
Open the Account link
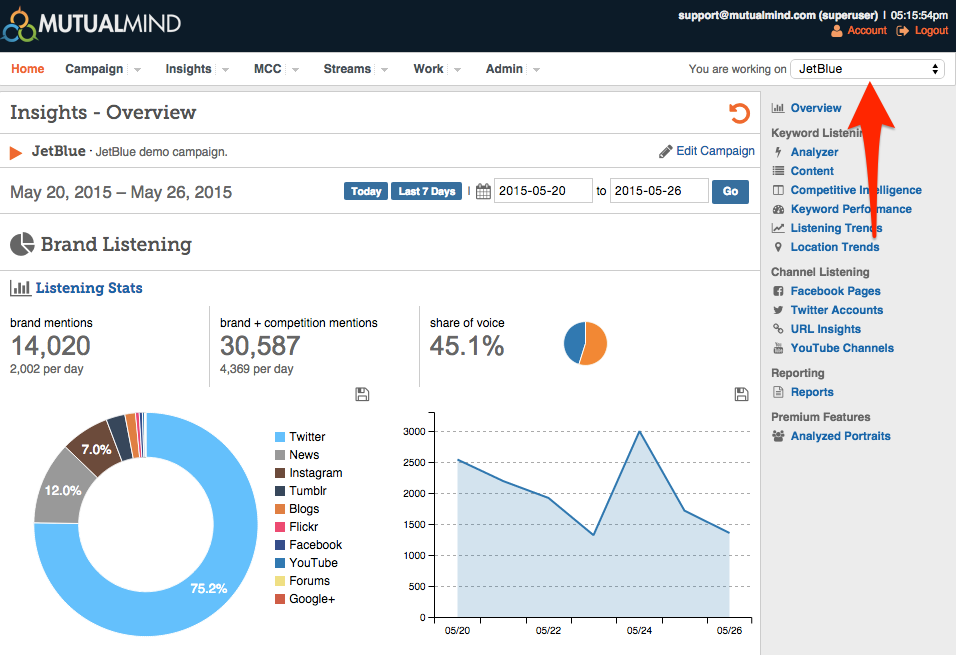867,30
